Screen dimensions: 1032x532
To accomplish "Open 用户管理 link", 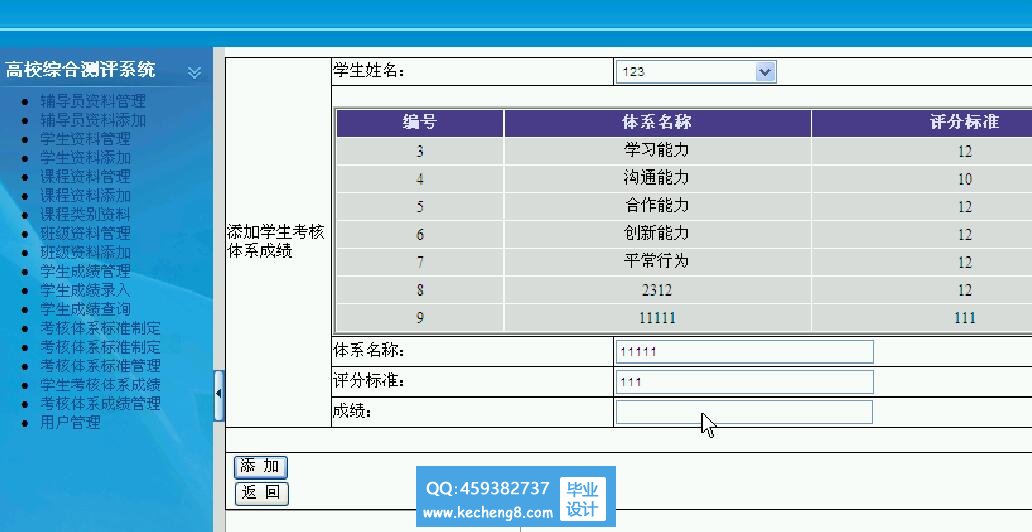I will pyautogui.click(x=70, y=422).
